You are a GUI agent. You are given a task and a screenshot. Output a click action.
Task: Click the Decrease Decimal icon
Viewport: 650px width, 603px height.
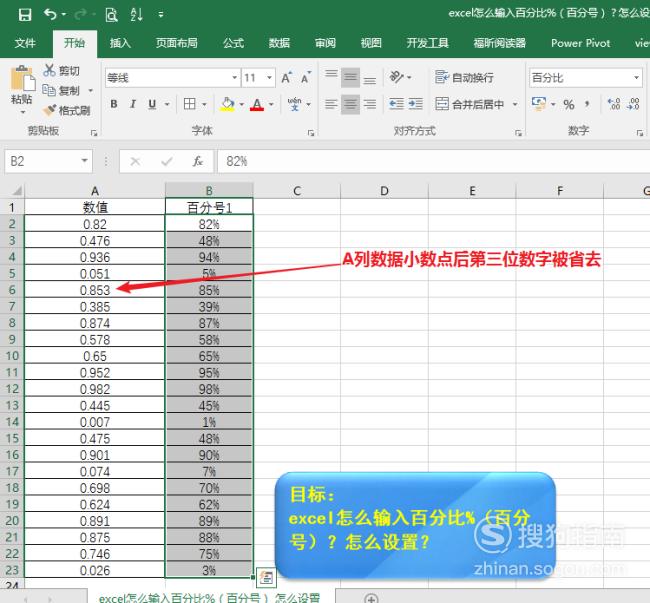(633, 104)
